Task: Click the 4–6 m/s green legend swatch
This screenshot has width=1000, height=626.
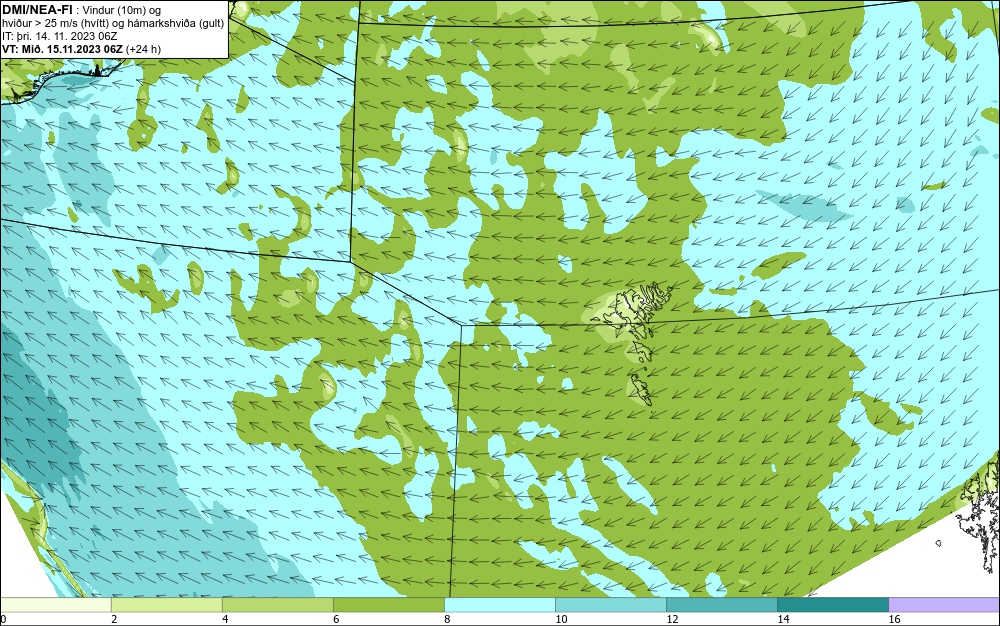Action: click(277, 604)
